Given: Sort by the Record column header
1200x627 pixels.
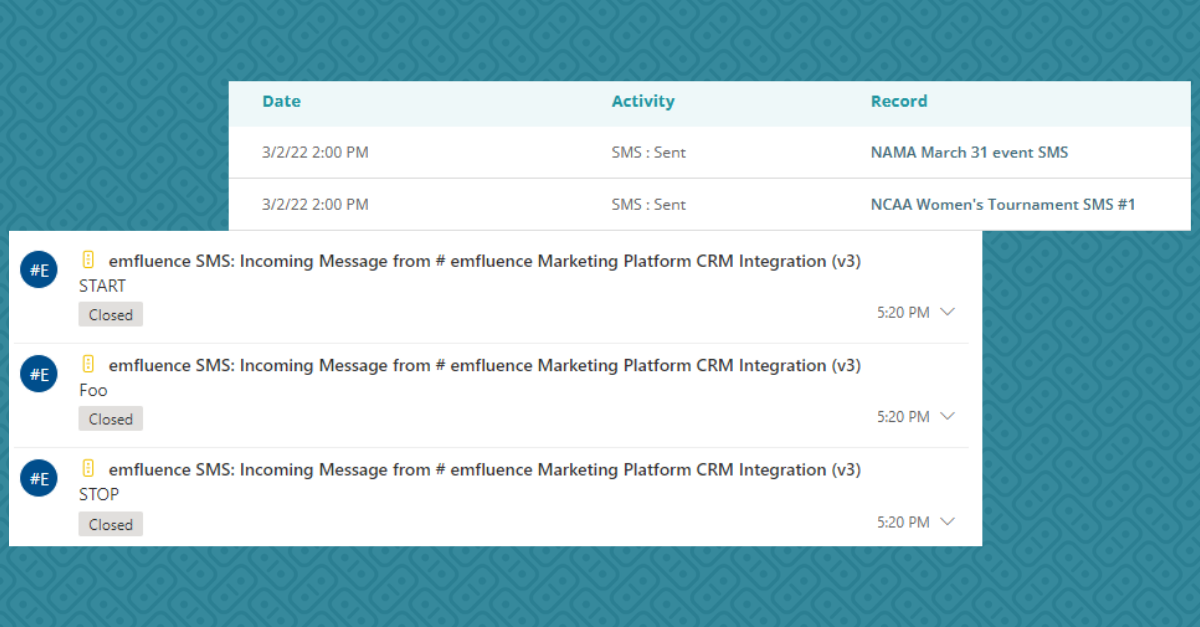Looking at the screenshot, I should [x=899, y=101].
